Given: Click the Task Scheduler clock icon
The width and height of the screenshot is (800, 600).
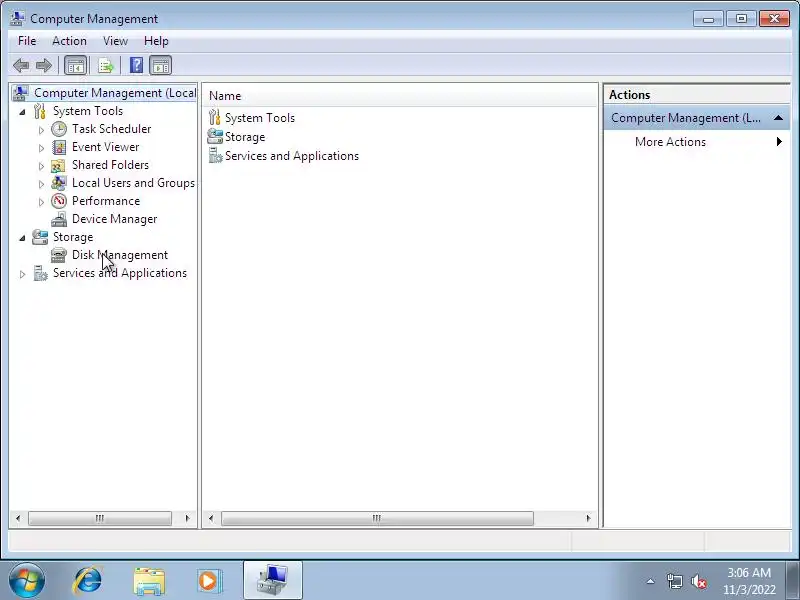Looking at the screenshot, I should (59, 129).
